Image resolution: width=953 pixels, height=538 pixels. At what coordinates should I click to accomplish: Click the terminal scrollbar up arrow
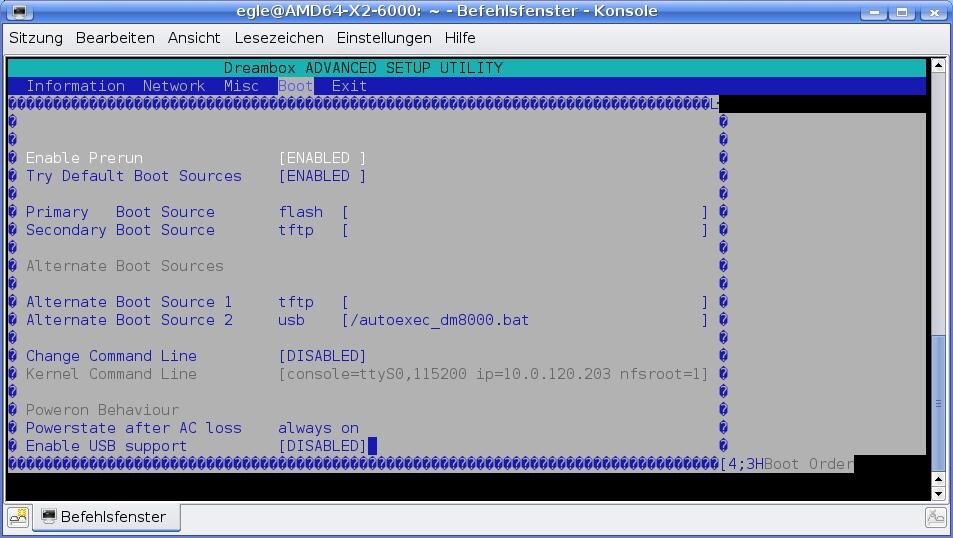pos(938,65)
